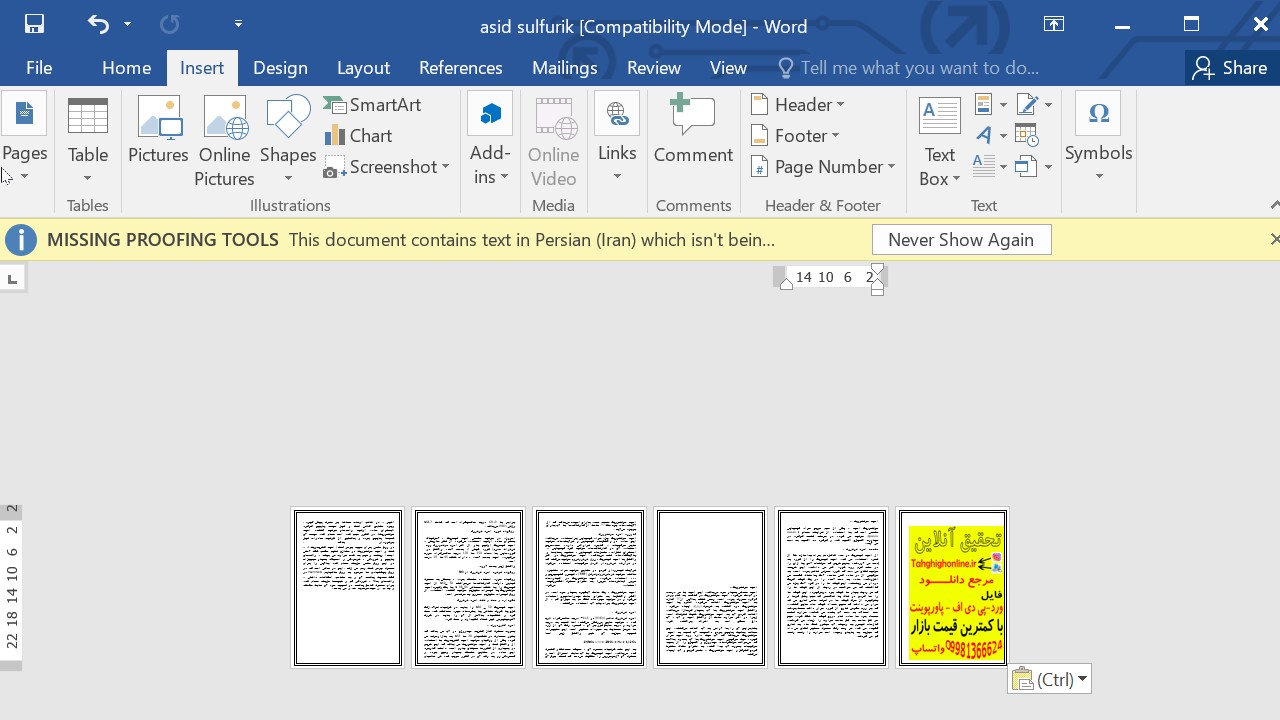
Task: Add a Signature Line
Action: tap(1034, 105)
